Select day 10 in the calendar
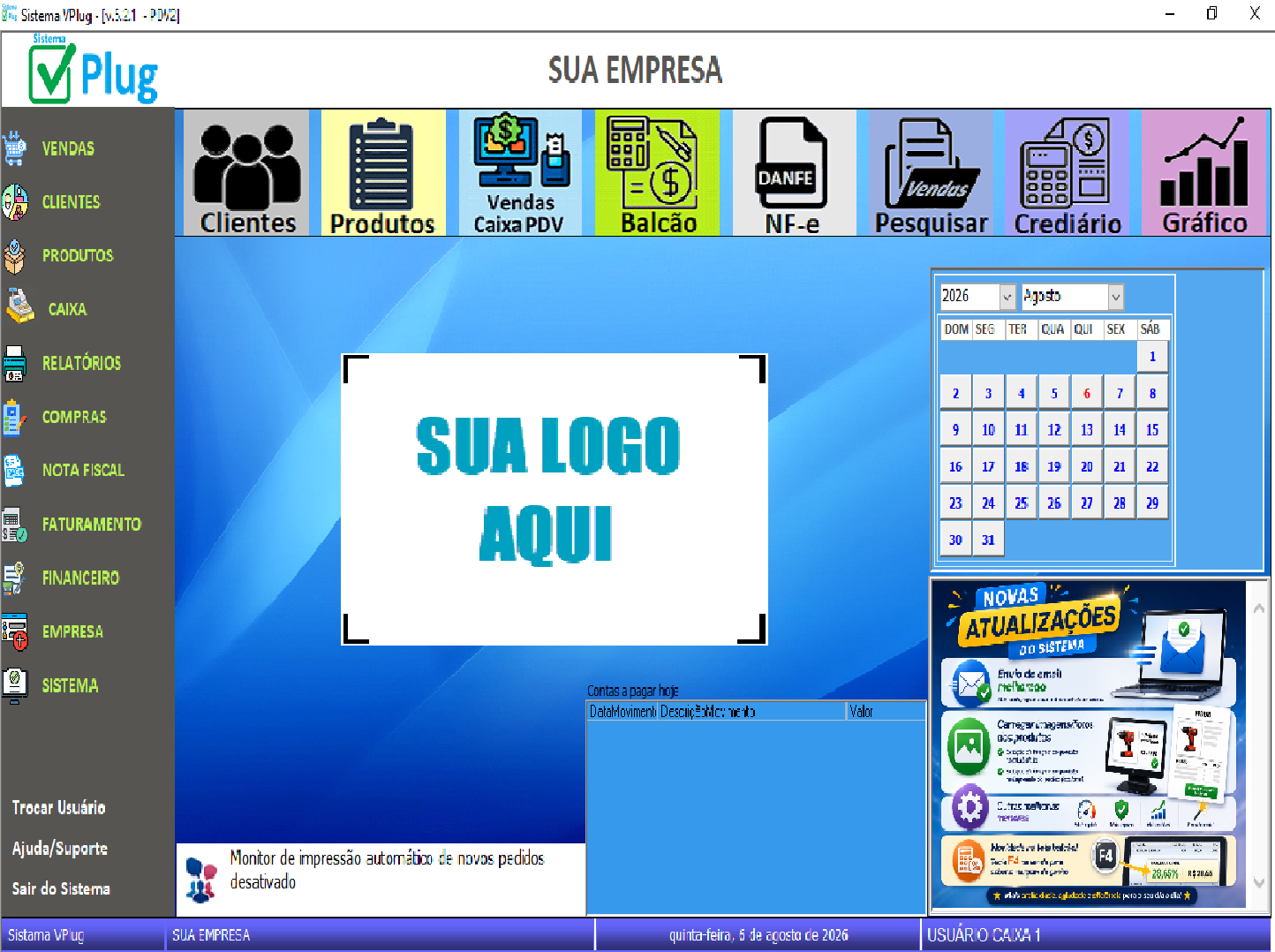Viewport: 1275px width, 952px height. pos(988,430)
